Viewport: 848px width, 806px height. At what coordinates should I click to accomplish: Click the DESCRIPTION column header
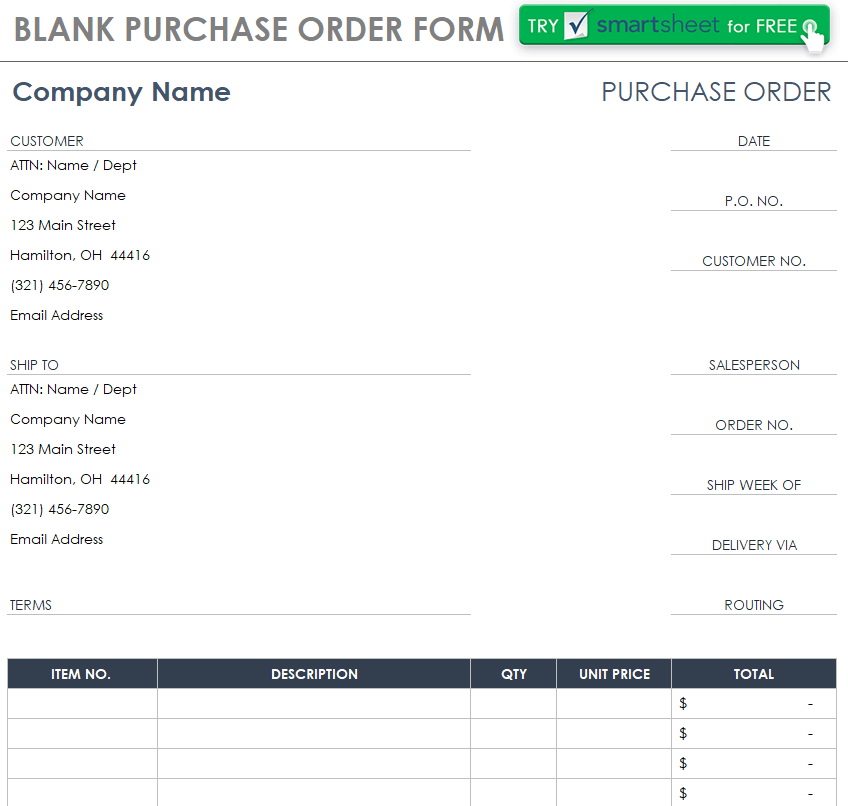[314, 674]
